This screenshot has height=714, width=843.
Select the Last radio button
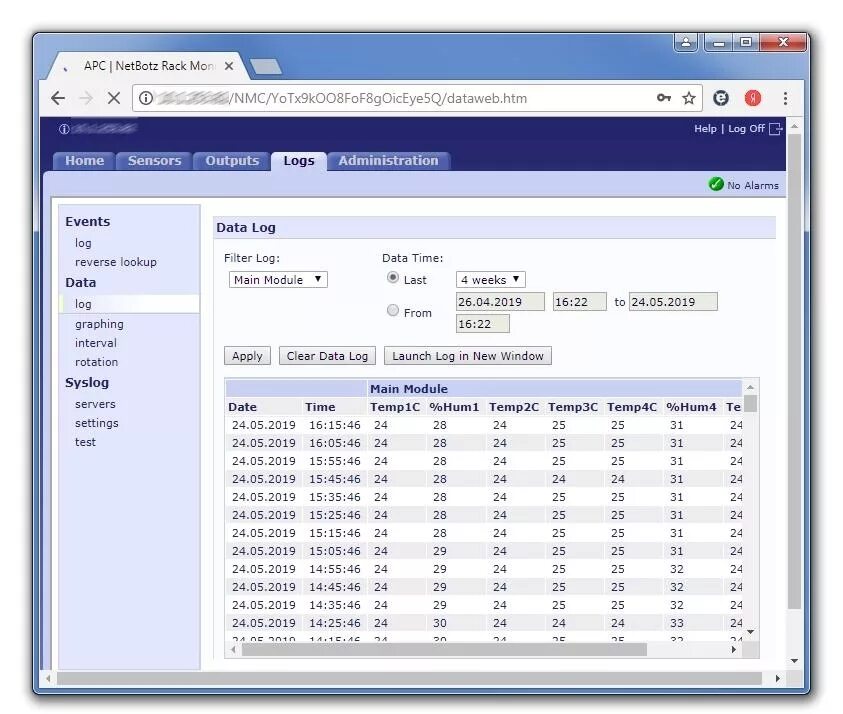(x=393, y=277)
